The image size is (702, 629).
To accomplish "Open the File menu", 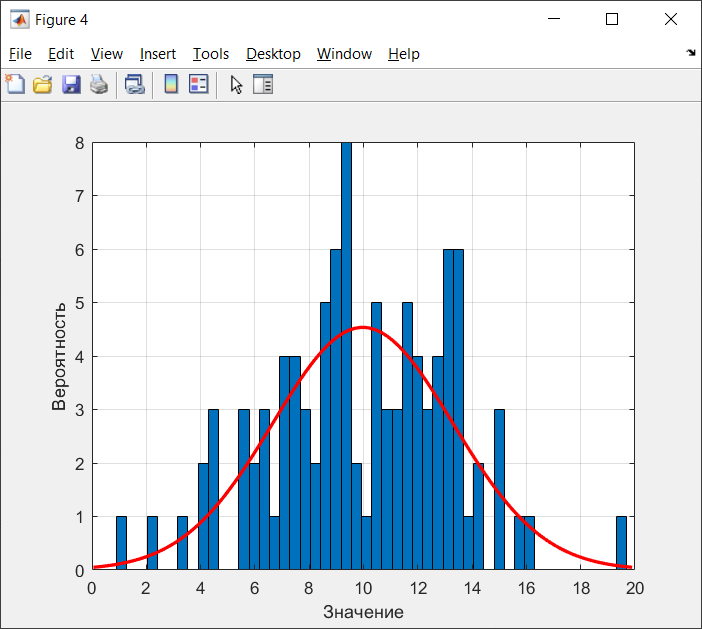I will click(x=20, y=54).
